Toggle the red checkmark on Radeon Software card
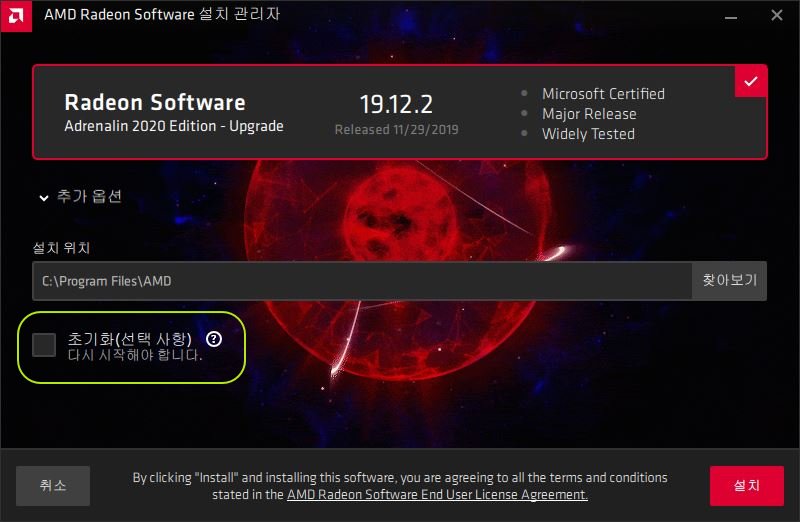 [x=751, y=81]
